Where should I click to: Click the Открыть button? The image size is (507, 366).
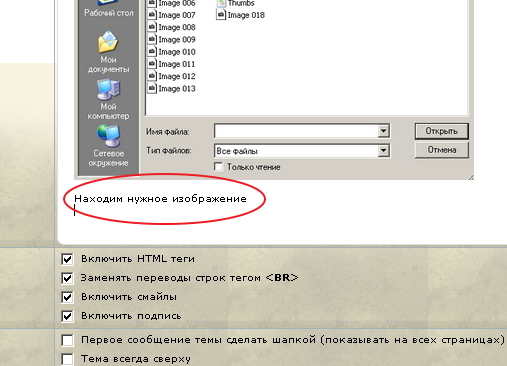(x=442, y=131)
